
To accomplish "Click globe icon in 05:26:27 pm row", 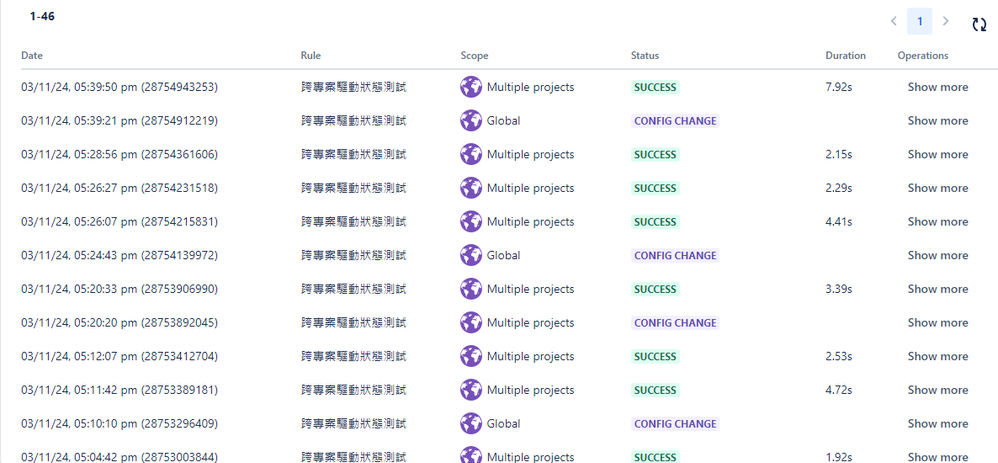I will click(x=471, y=188).
